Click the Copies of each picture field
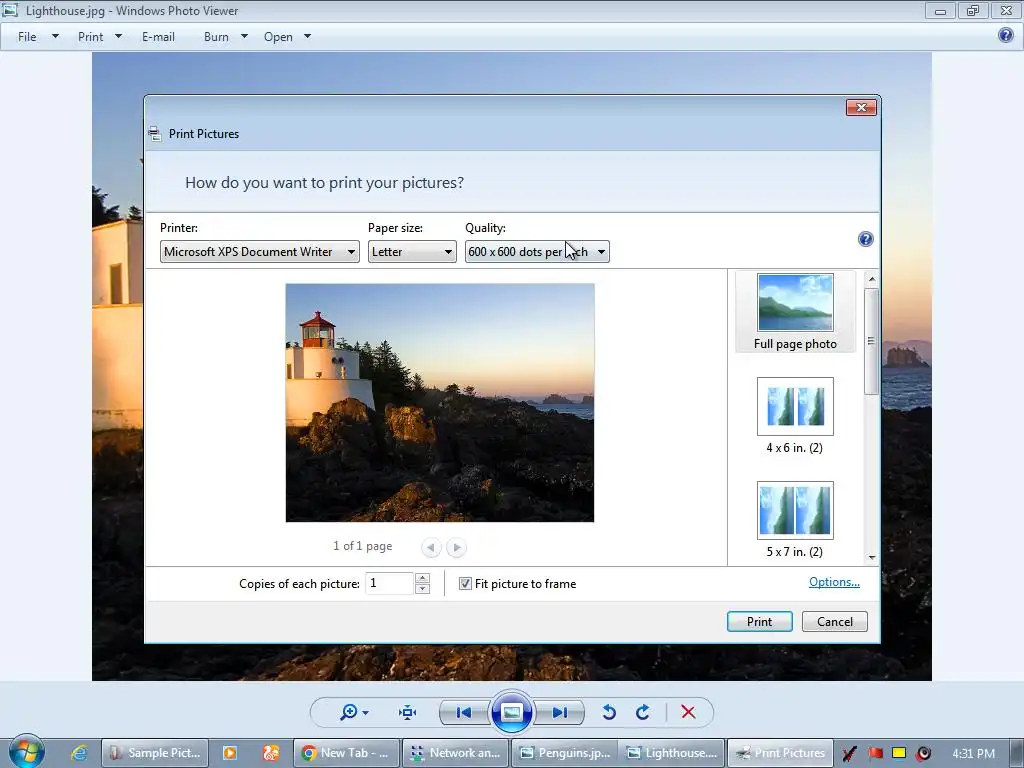This screenshot has height=768, width=1024. point(389,583)
